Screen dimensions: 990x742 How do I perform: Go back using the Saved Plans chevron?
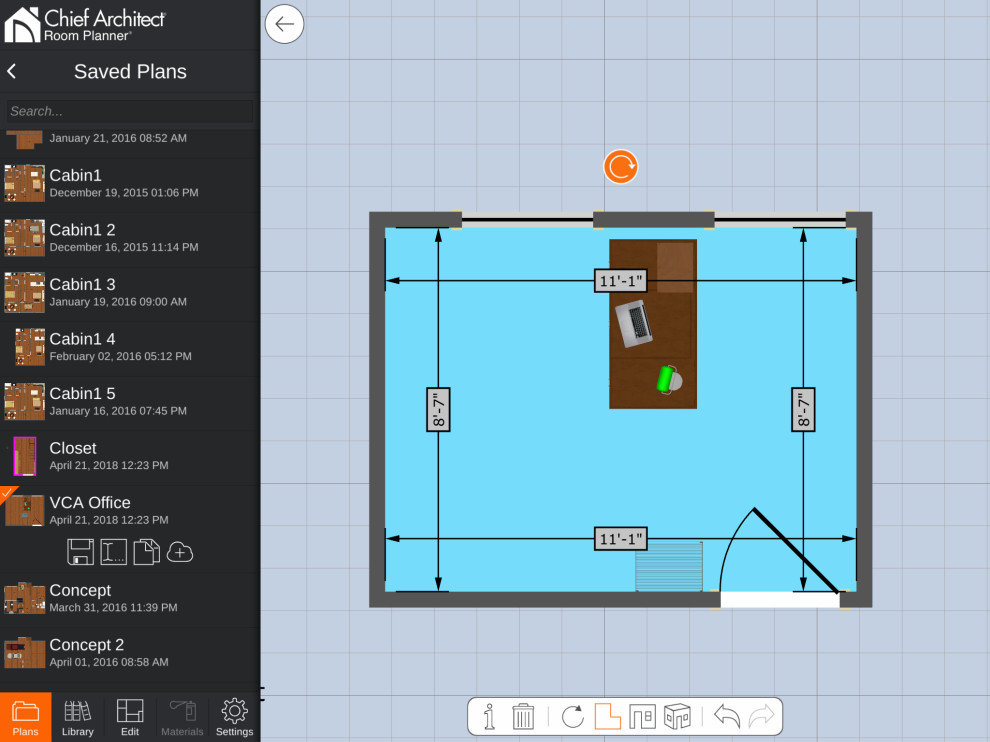click(12, 71)
